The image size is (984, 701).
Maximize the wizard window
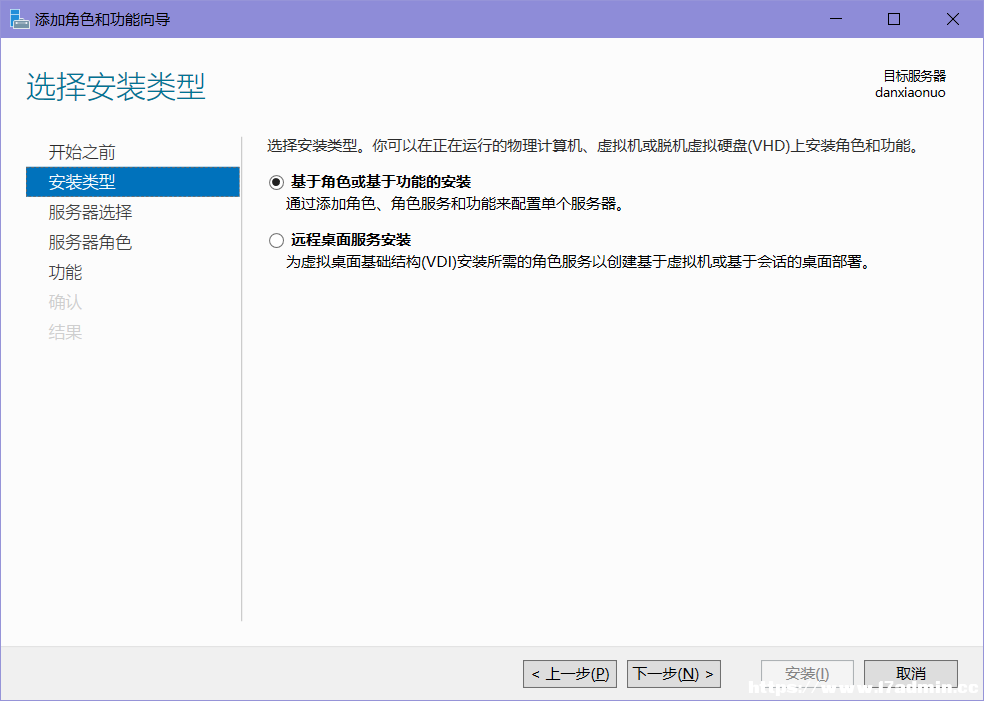894,19
